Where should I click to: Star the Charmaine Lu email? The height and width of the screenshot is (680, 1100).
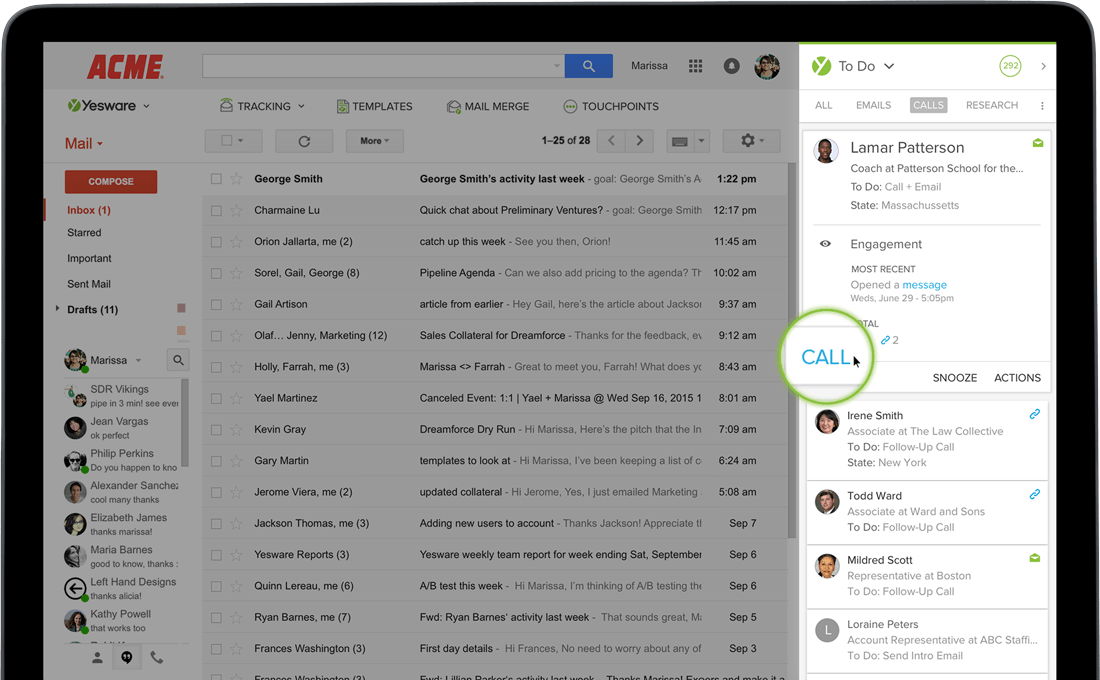point(236,211)
